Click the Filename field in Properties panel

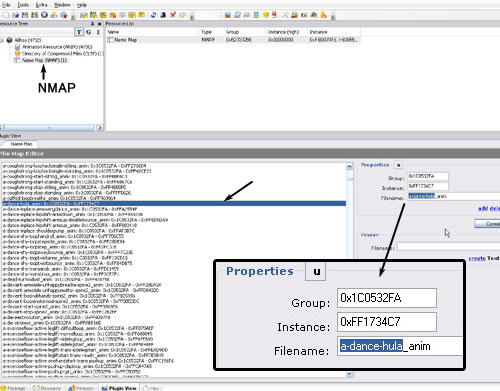pos(453,196)
